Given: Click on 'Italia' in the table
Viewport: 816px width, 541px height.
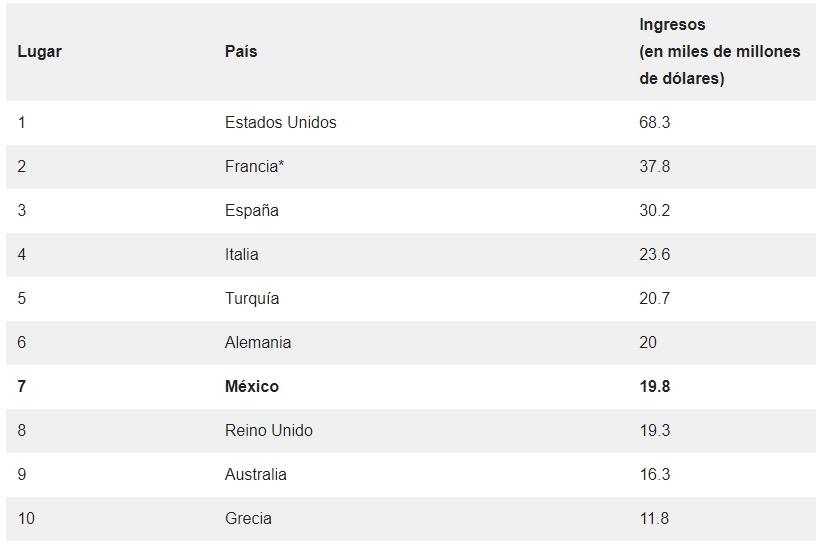Looking at the screenshot, I should (x=241, y=255).
